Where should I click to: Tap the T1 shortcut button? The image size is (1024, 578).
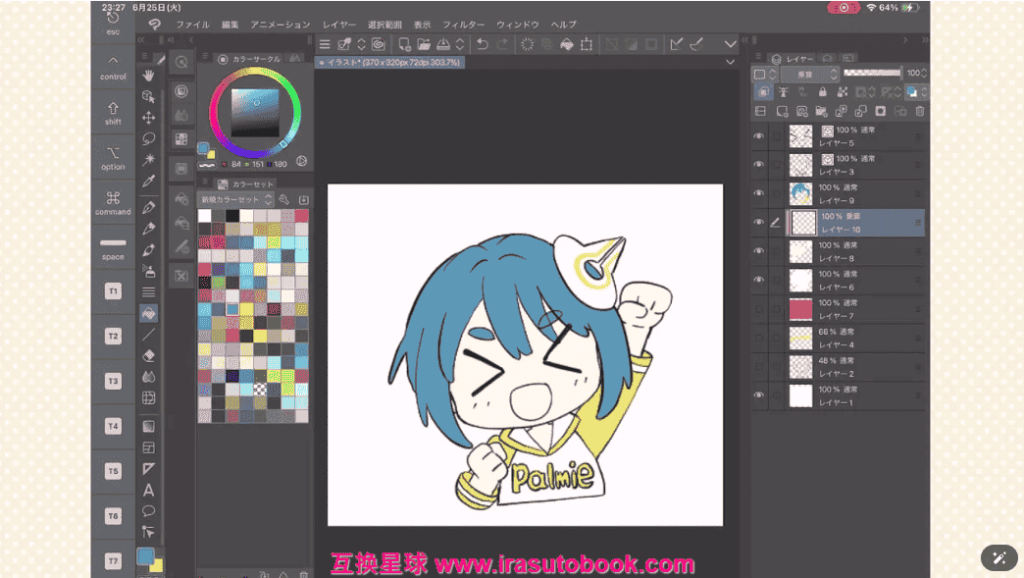113,291
